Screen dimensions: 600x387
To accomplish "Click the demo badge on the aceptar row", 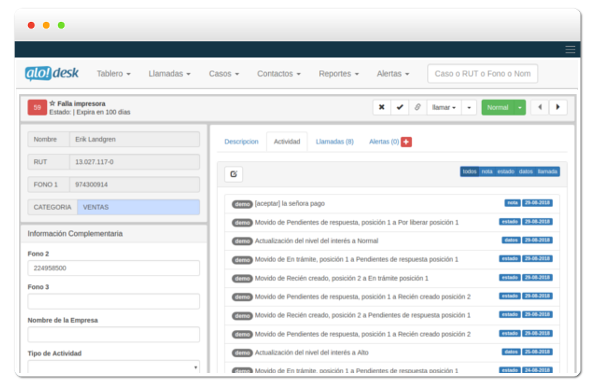I will [x=242, y=204].
